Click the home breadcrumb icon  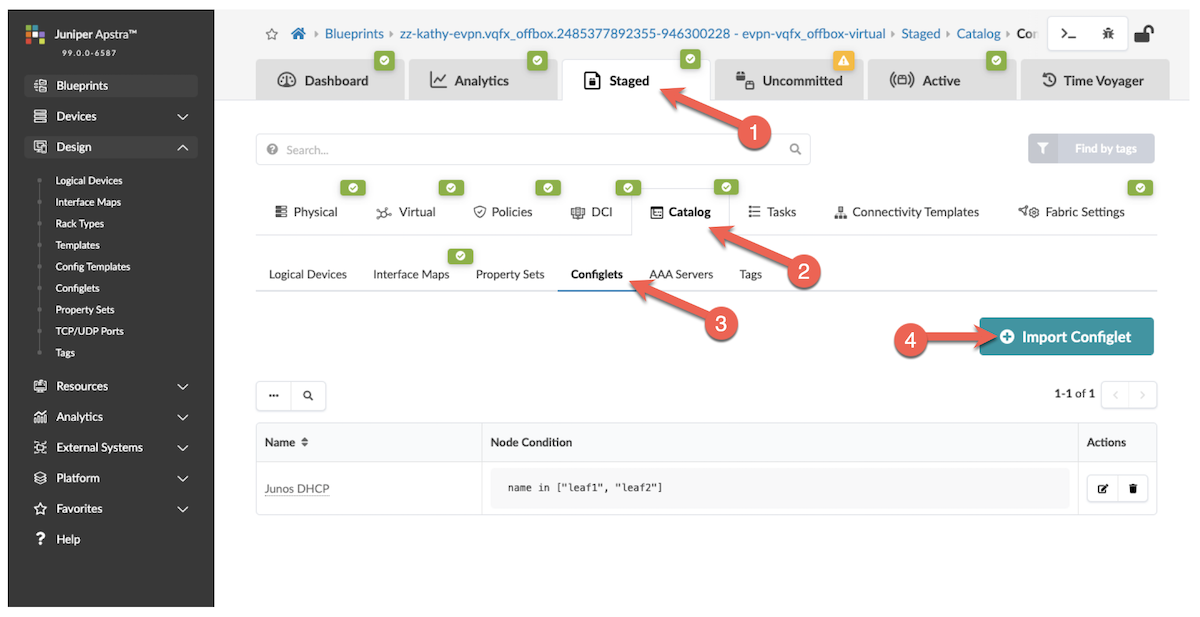pyautogui.click(x=297, y=32)
